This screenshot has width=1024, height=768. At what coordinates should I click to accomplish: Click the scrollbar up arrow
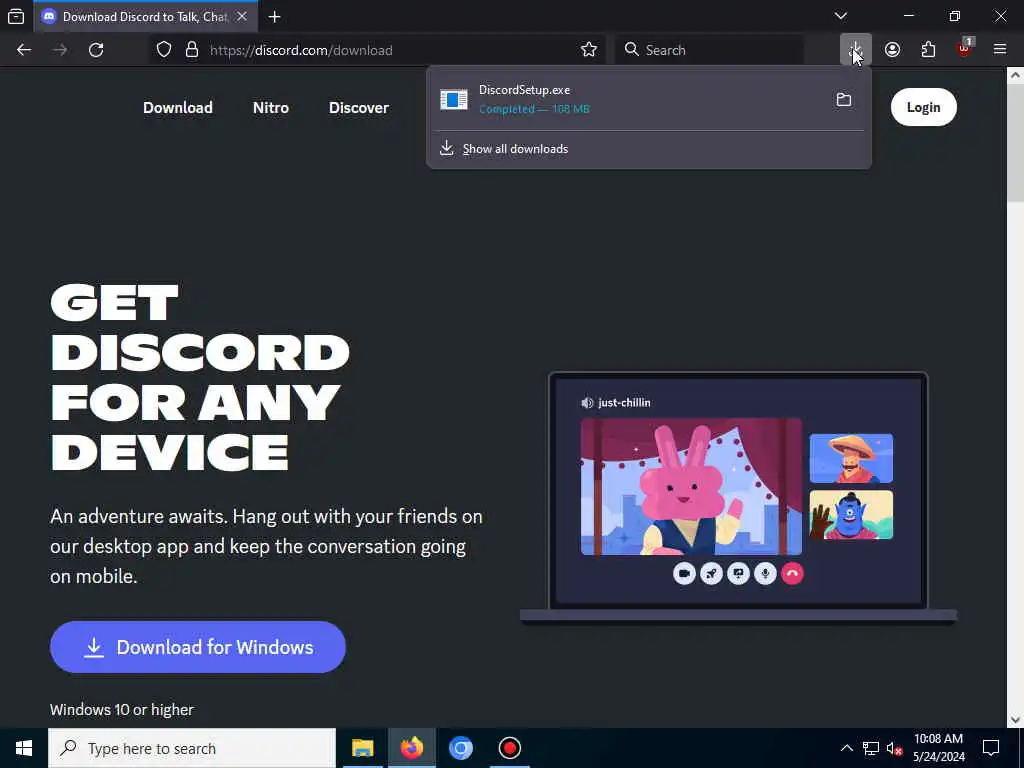(1015, 74)
